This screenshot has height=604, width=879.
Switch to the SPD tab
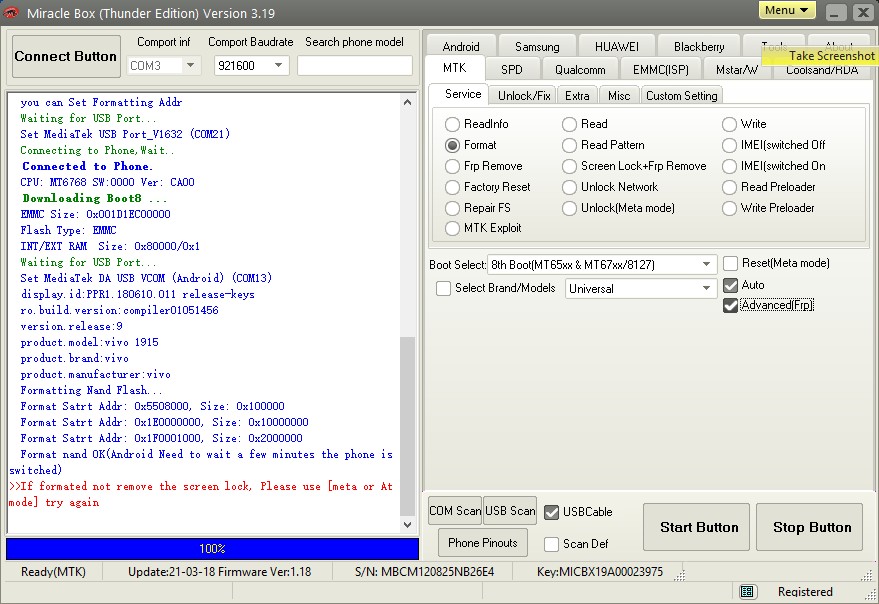[512, 69]
